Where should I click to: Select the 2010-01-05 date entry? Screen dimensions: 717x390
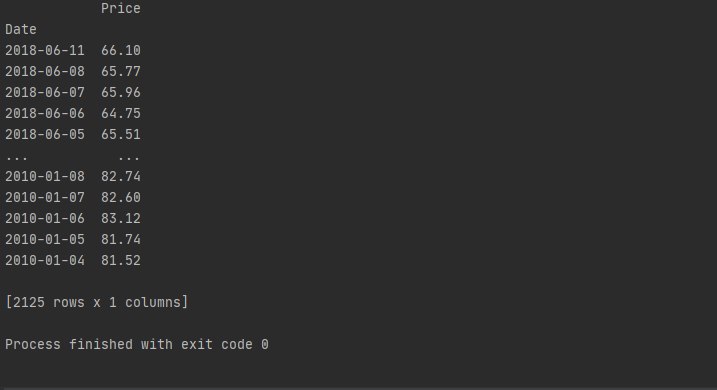[45, 240]
